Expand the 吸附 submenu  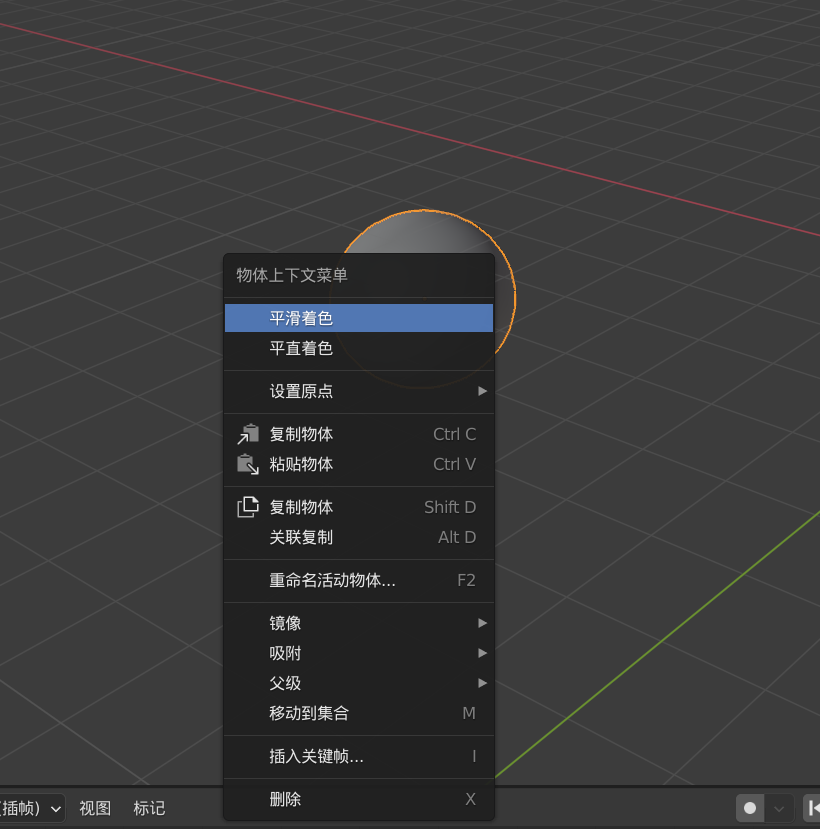(358, 653)
